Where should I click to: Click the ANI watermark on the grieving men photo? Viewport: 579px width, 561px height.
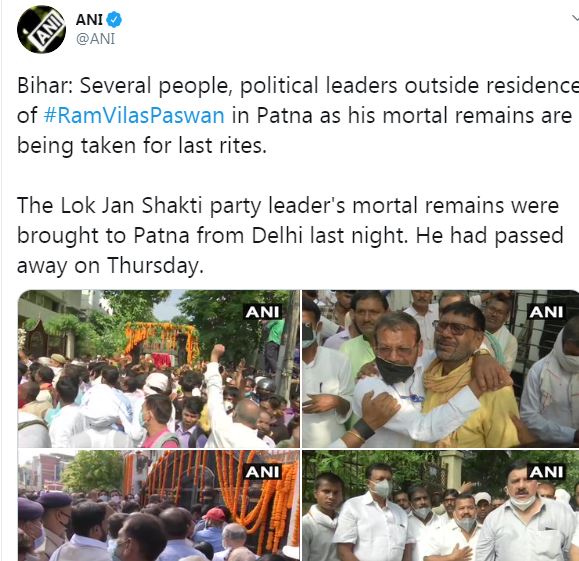tap(547, 312)
